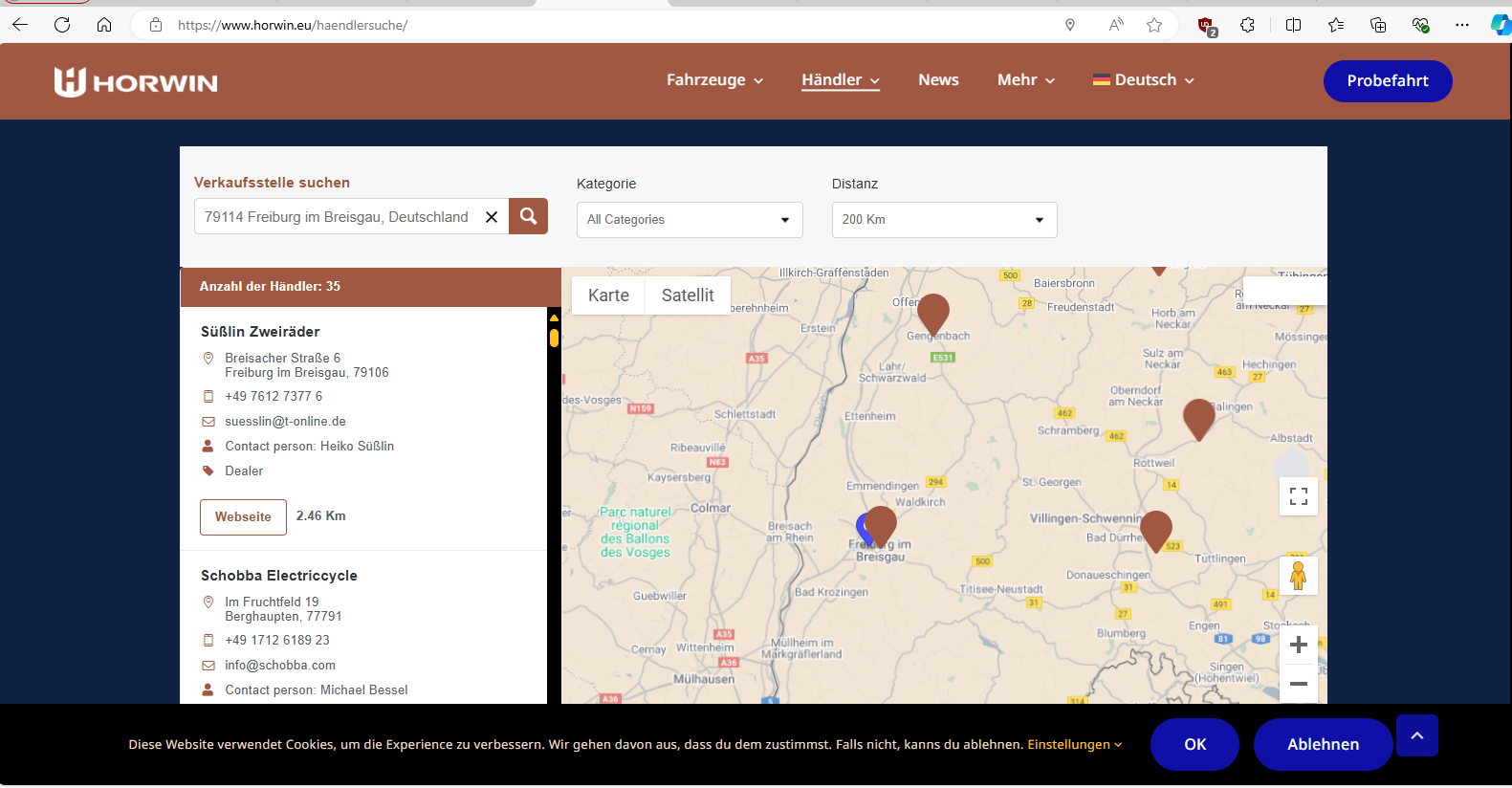Screen dimensions: 1512x788
Task: Zoom in on the map
Action: 1298,645
